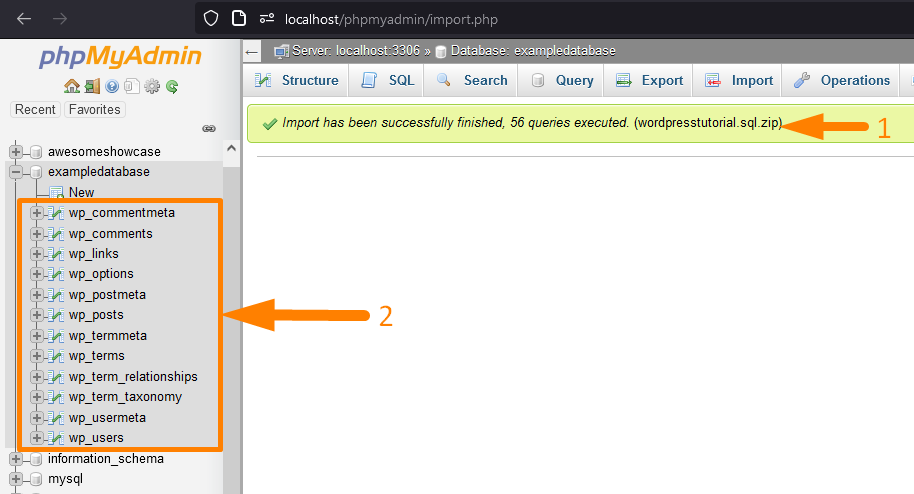Select the awesomeshowcase database

click(104, 152)
